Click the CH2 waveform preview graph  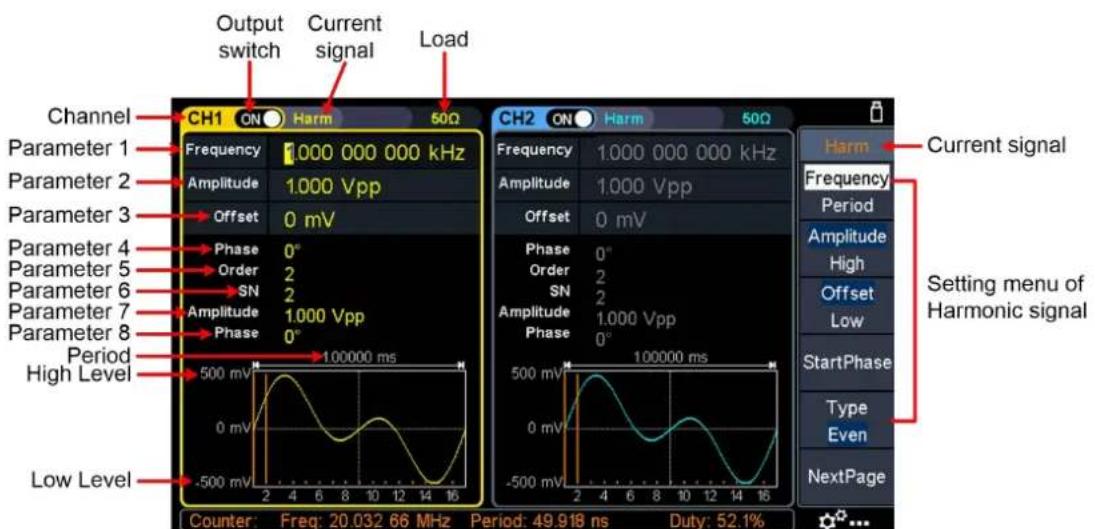671,429
